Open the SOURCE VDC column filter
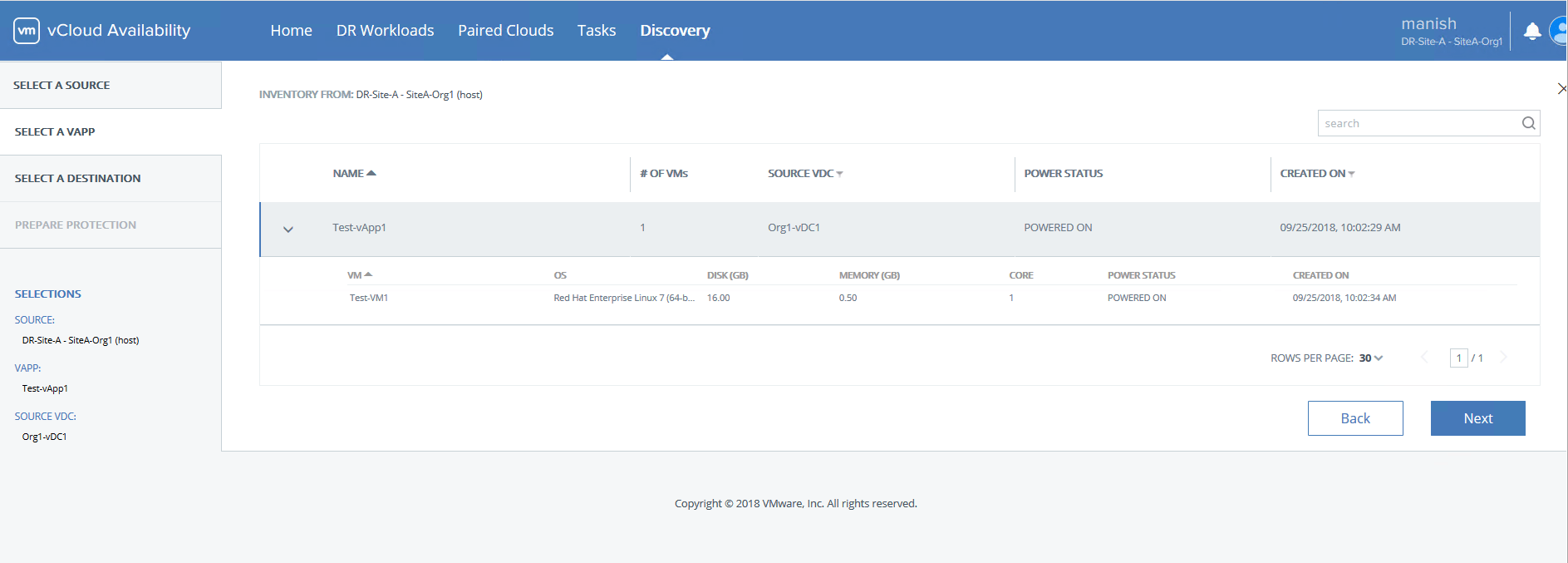Image resolution: width=1568 pixels, height=563 pixels. 840,174
